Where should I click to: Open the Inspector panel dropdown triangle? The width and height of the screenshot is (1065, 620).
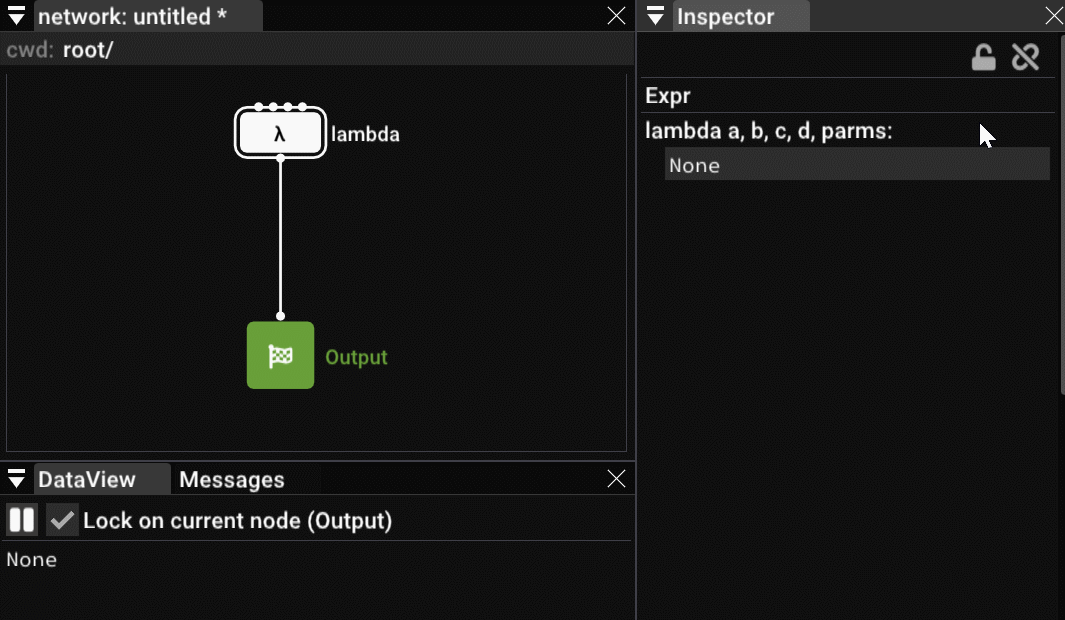pos(655,16)
